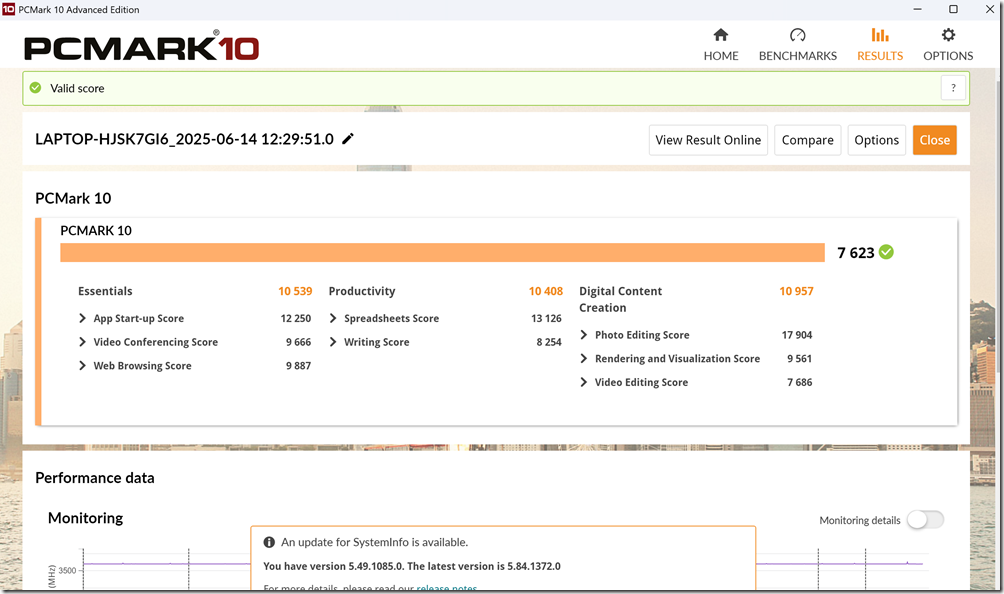Select the Results bar chart icon
1004x594 pixels.
point(879,36)
